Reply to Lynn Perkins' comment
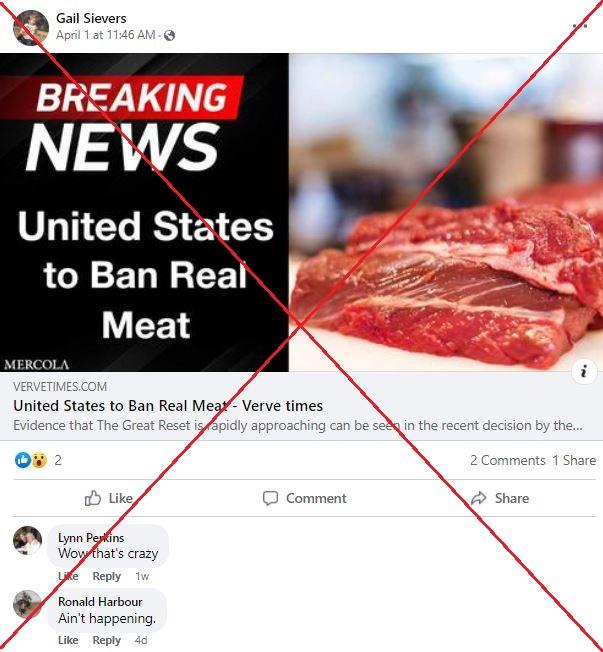 click(x=106, y=576)
